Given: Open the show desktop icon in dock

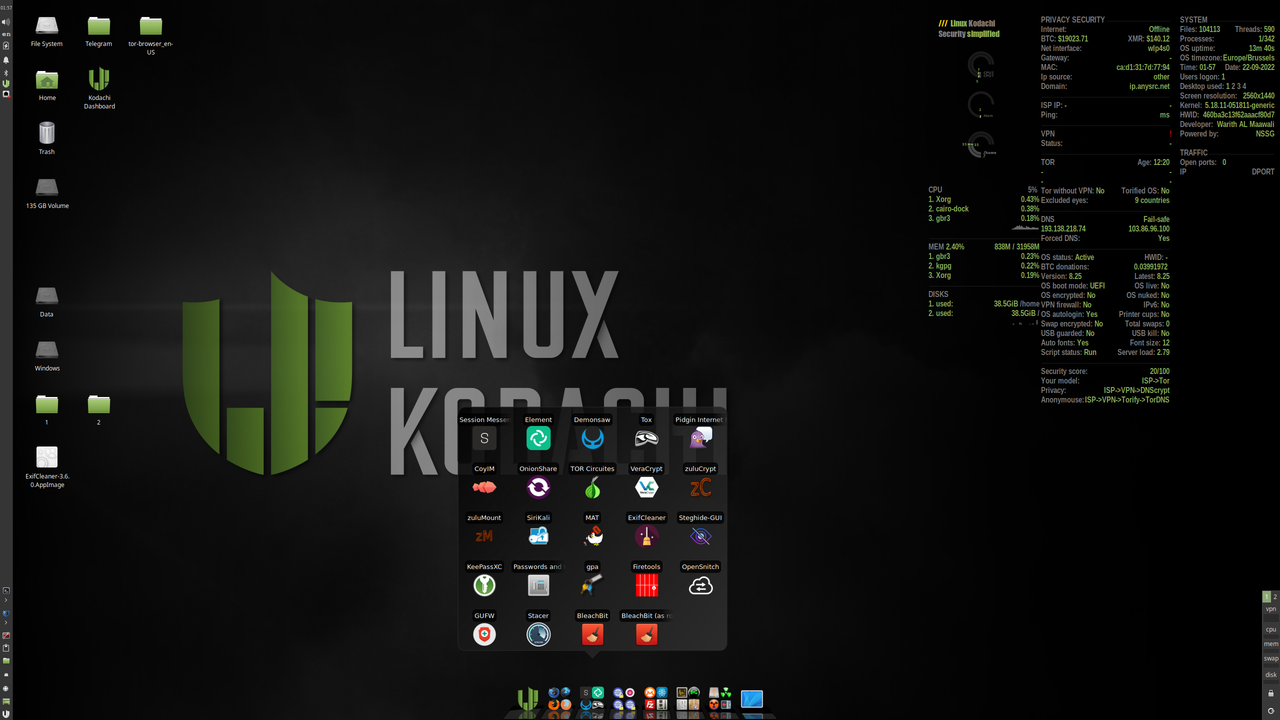Looking at the screenshot, I should point(751,698).
